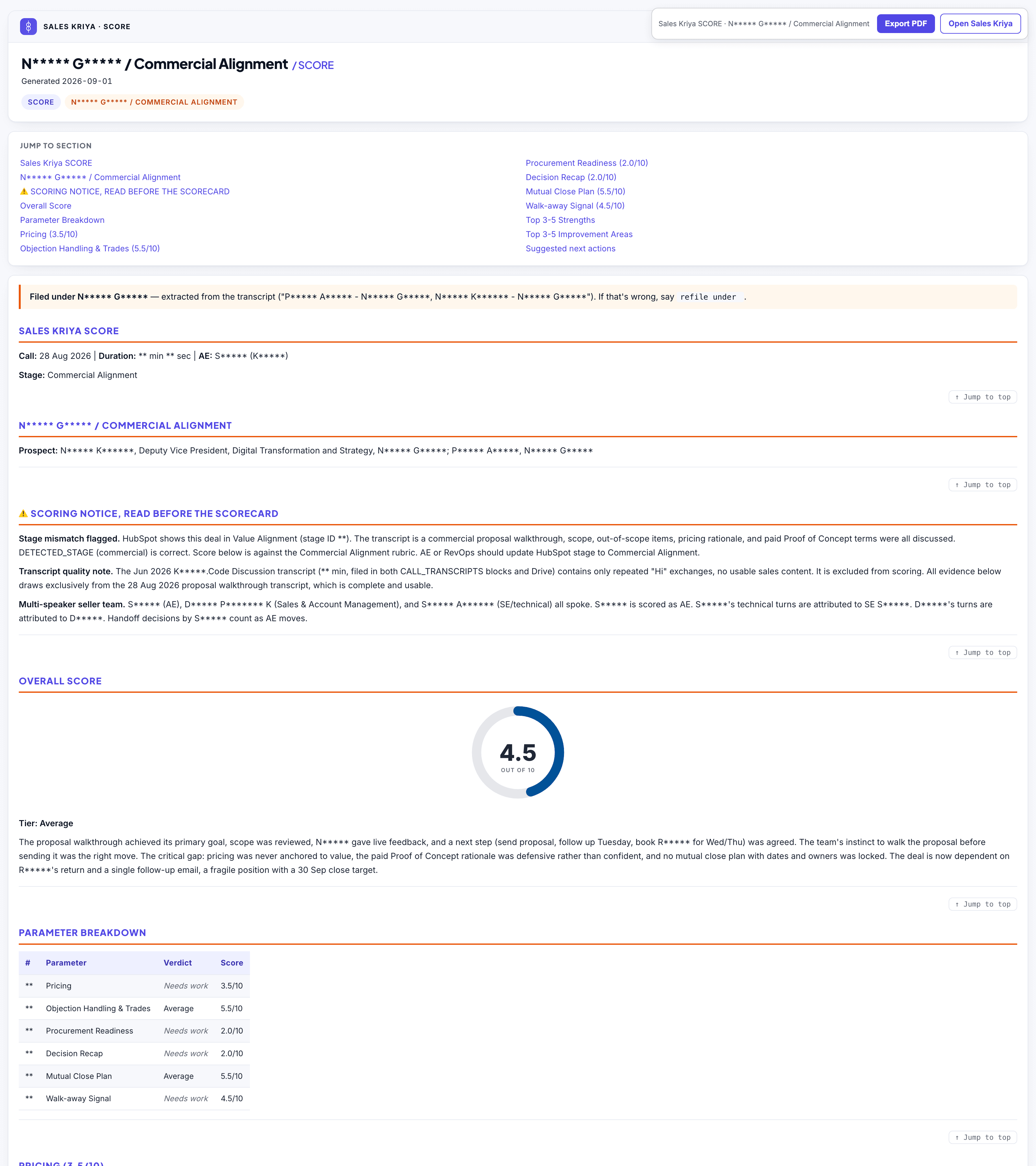
Task: Click the Sales Kriya Score section heading
Action: click(69, 331)
